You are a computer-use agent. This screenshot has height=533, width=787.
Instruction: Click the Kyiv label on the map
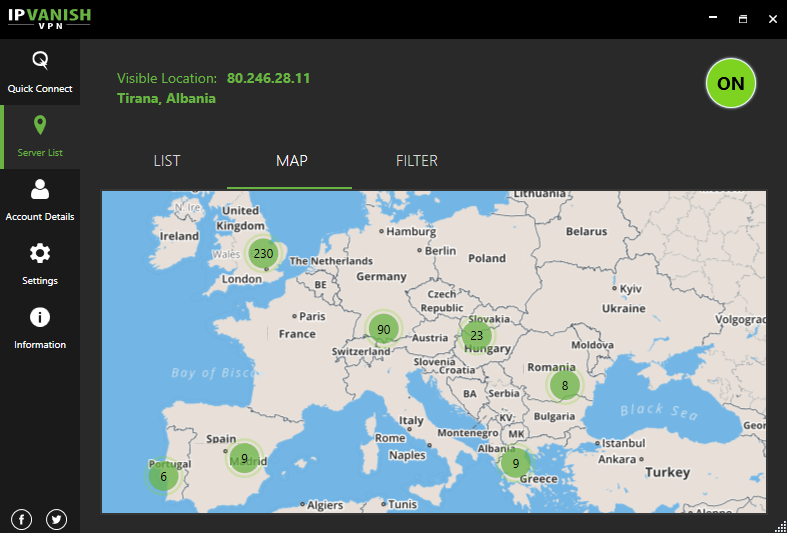coord(630,289)
